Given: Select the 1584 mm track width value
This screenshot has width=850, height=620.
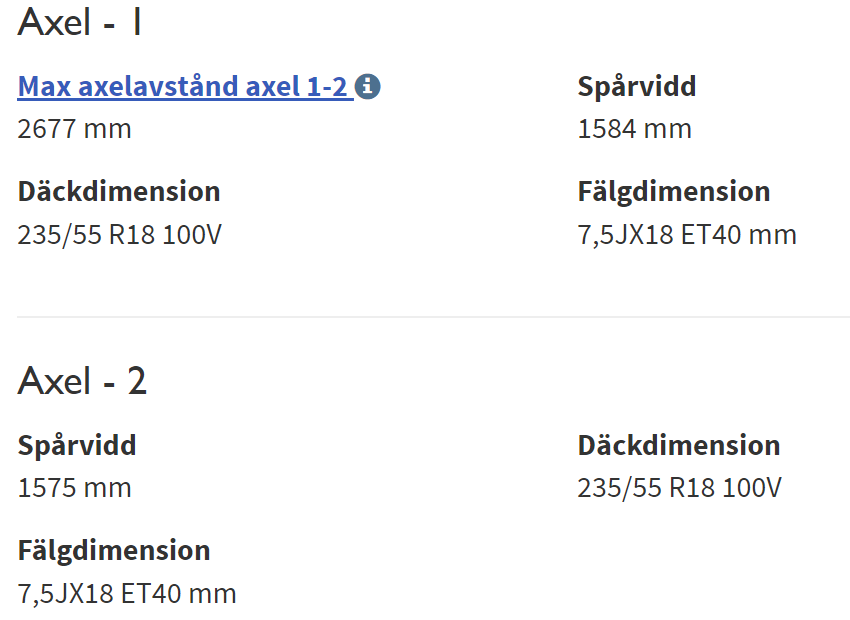Looking at the screenshot, I should coord(635,129).
